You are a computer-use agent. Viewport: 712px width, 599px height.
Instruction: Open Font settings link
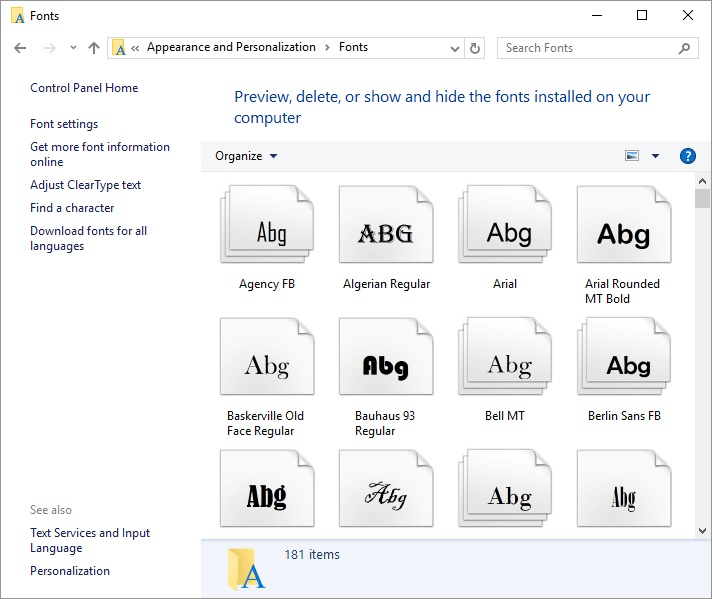click(x=64, y=124)
